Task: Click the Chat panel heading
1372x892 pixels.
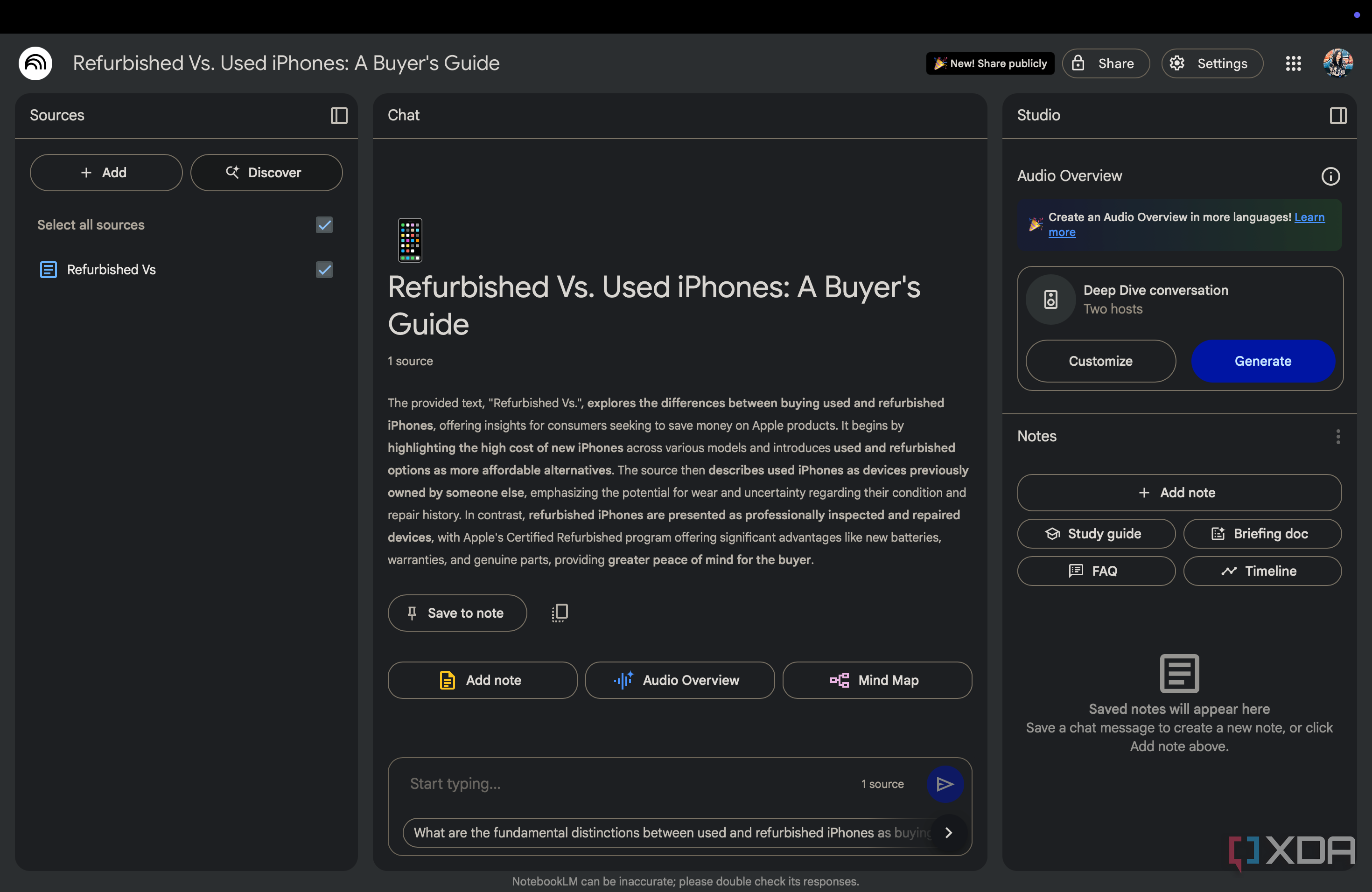Action: point(404,115)
